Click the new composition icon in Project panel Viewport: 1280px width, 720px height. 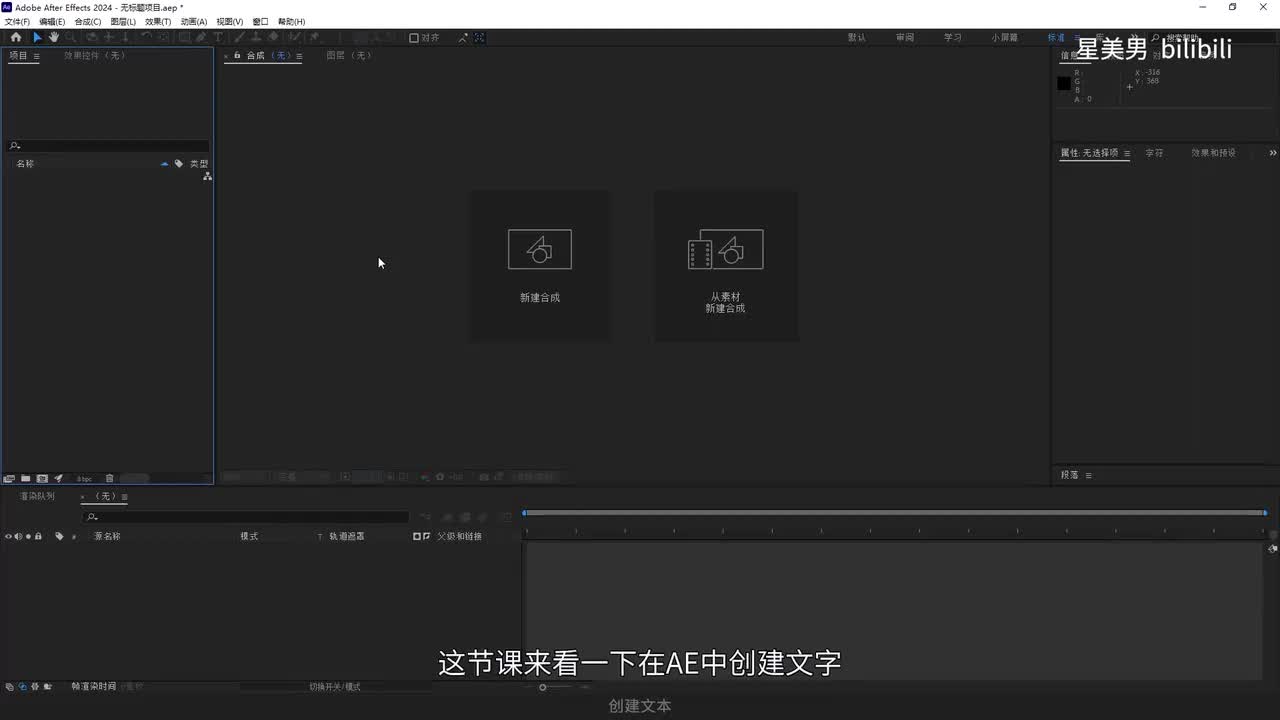click(x=42, y=478)
